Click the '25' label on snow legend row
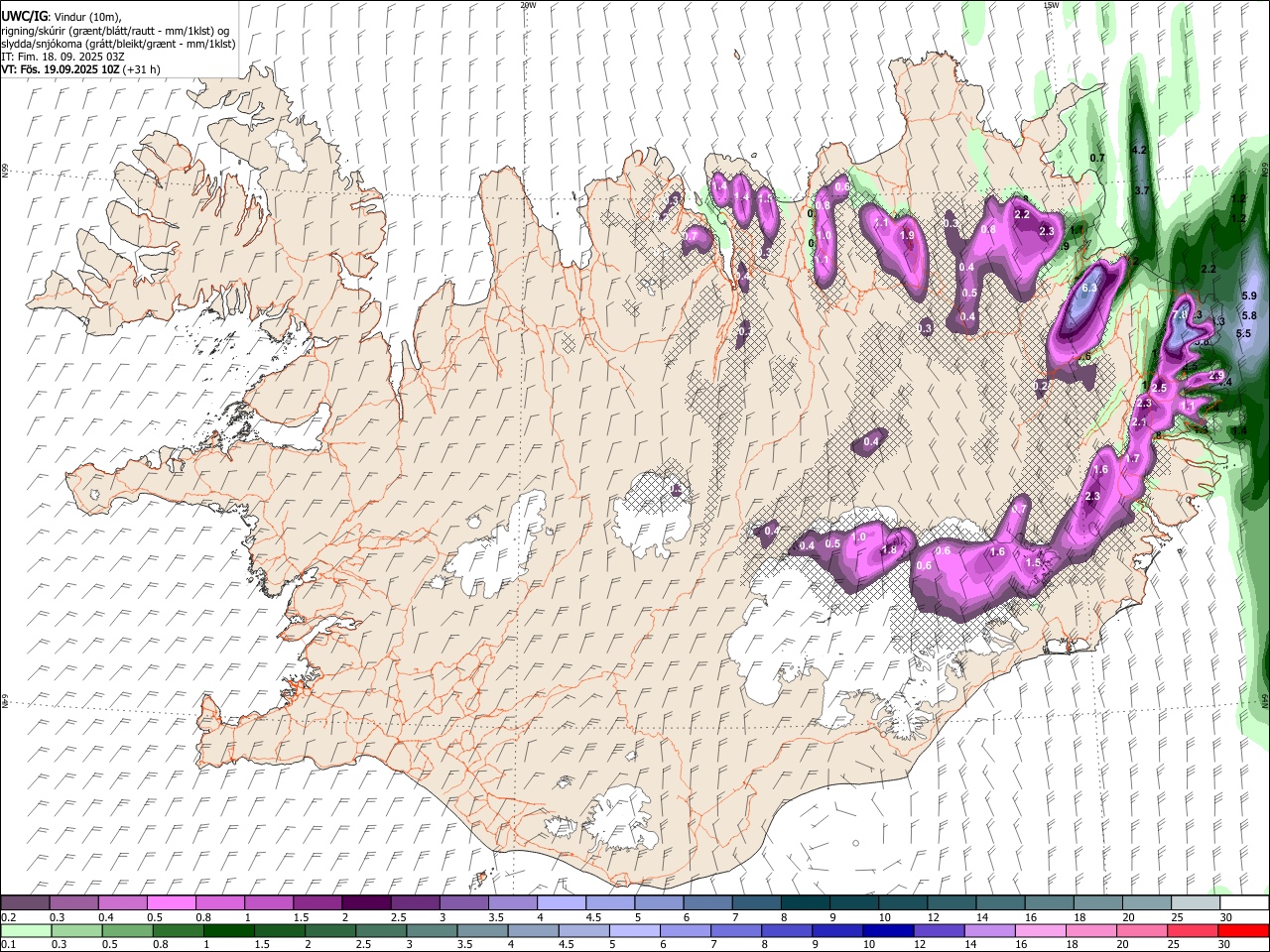The image size is (1270, 952). [x=1177, y=917]
